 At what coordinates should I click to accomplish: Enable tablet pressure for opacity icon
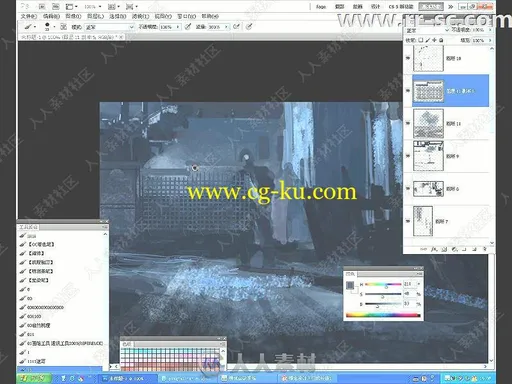click(x=188, y=27)
